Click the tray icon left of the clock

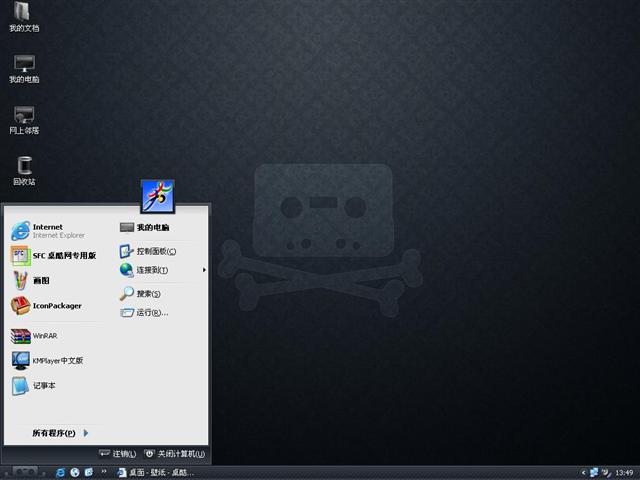pyautogui.click(x=607, y=473)
